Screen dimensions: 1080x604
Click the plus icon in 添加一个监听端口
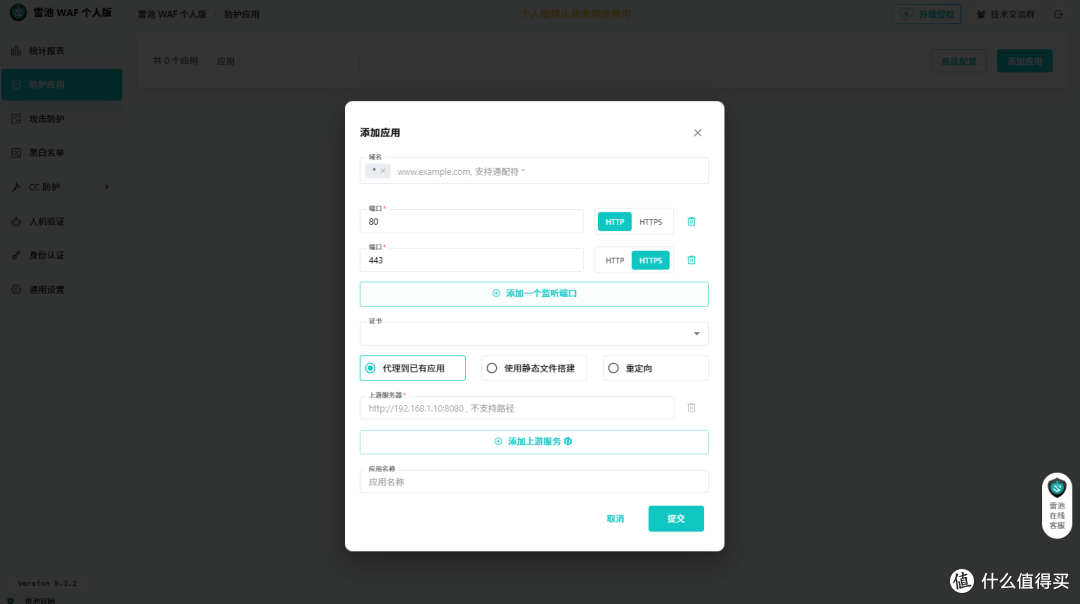pos(496,293)
